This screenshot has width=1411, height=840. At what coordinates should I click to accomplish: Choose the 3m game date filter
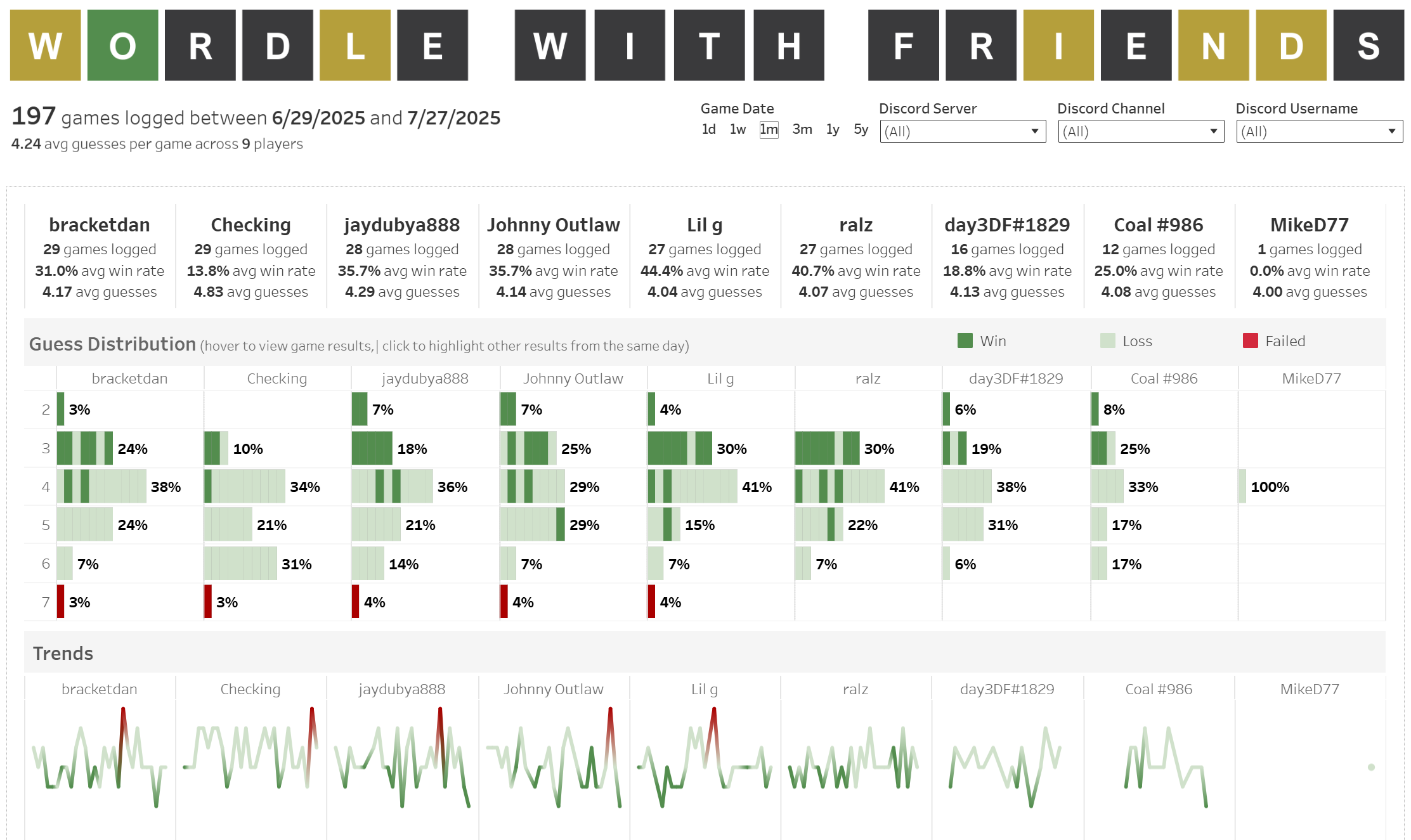(802, 129)
